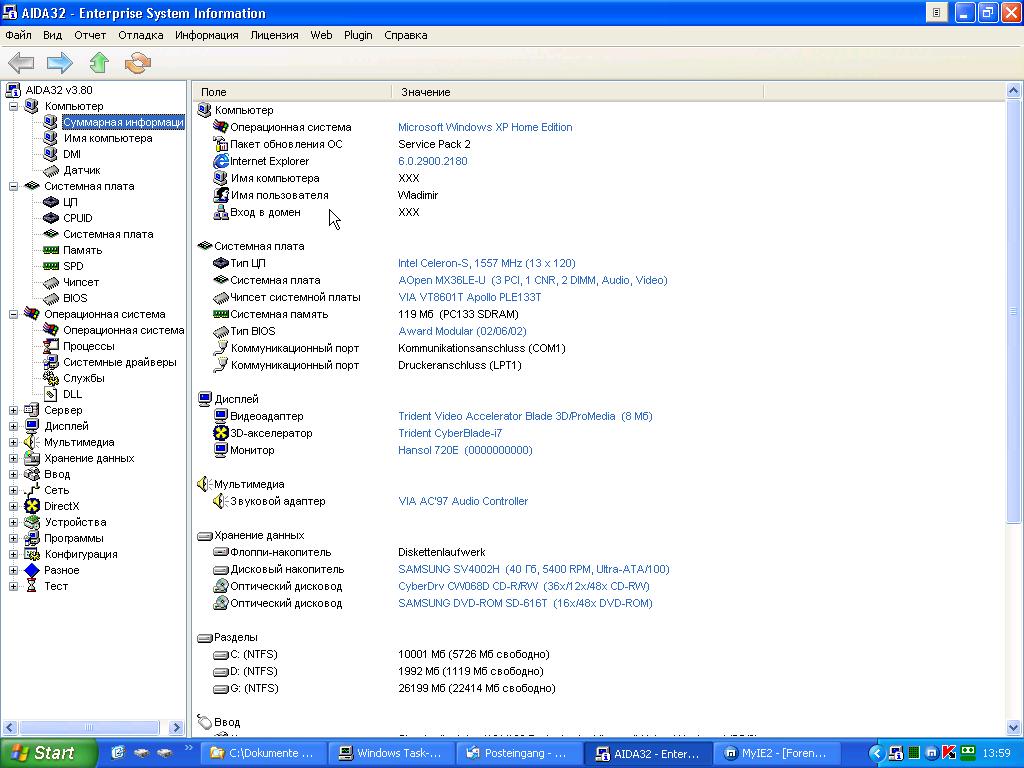1024x768 pixels.
Task: Open the AOpen MX36LE-U motherboard link
Action: (x=533, y=280)
